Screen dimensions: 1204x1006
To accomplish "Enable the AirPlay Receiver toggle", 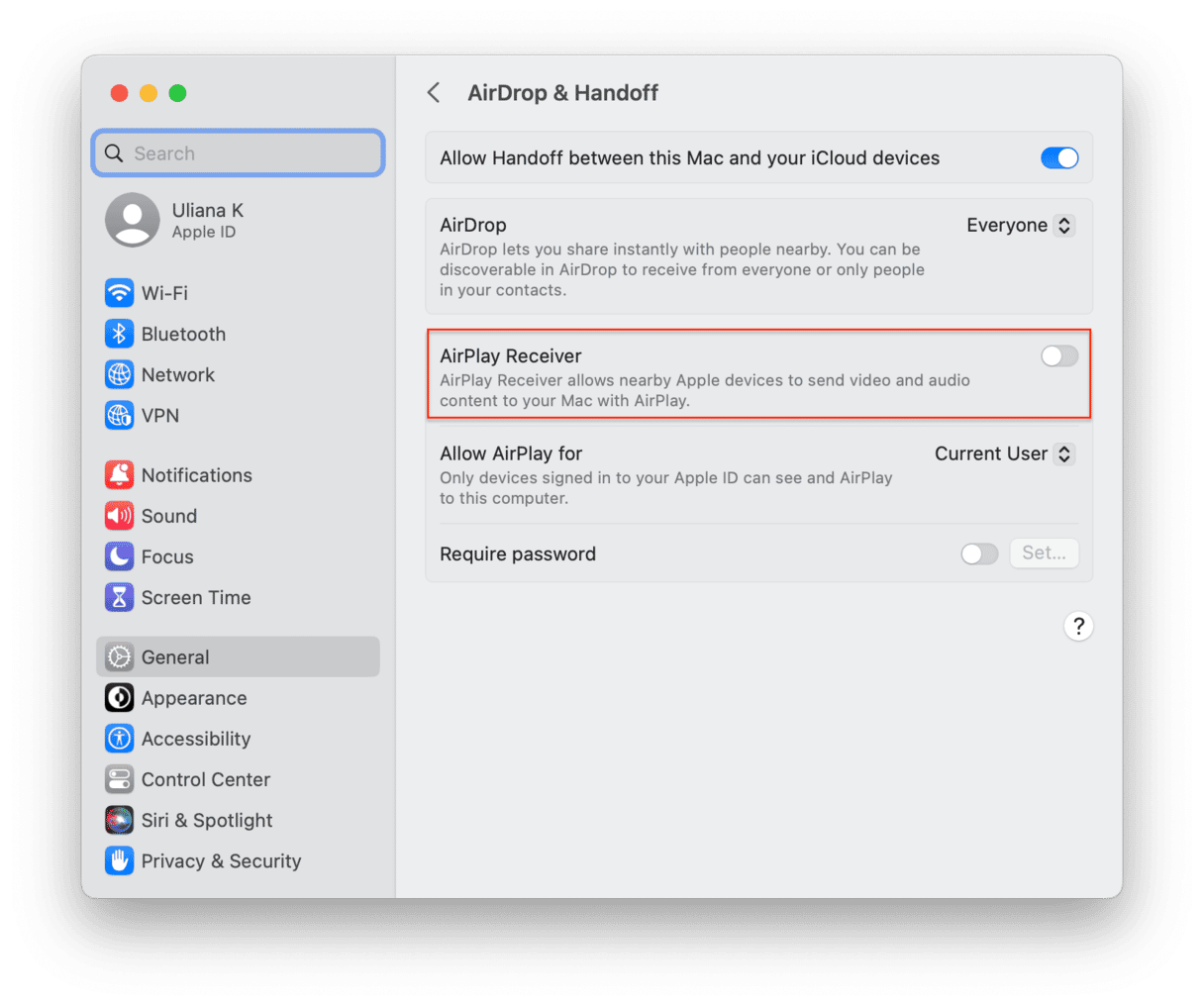I will point(1059,356).
